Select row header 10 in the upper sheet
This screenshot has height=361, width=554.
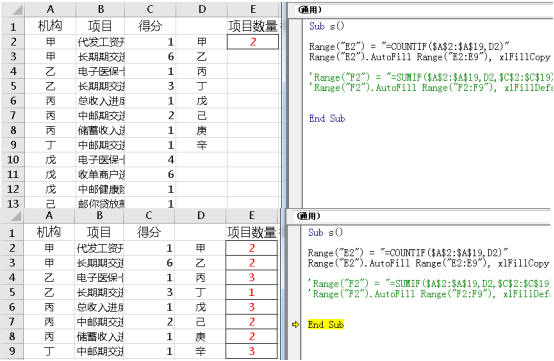pyautogui.click(x=13, y=160)
